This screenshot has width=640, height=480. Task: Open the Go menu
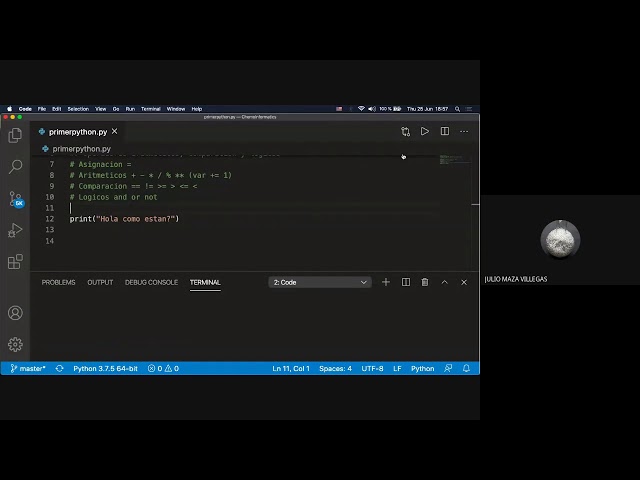(116, 109)
